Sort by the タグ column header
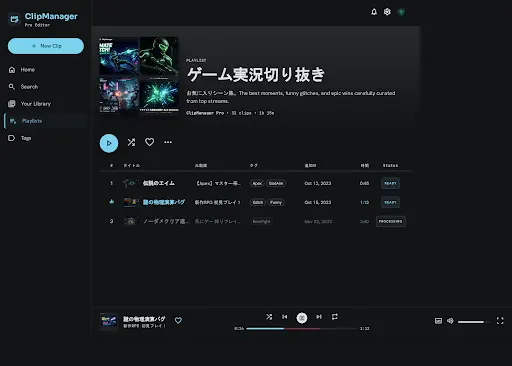This screenshot has width=512, height=366. [254, 165]
